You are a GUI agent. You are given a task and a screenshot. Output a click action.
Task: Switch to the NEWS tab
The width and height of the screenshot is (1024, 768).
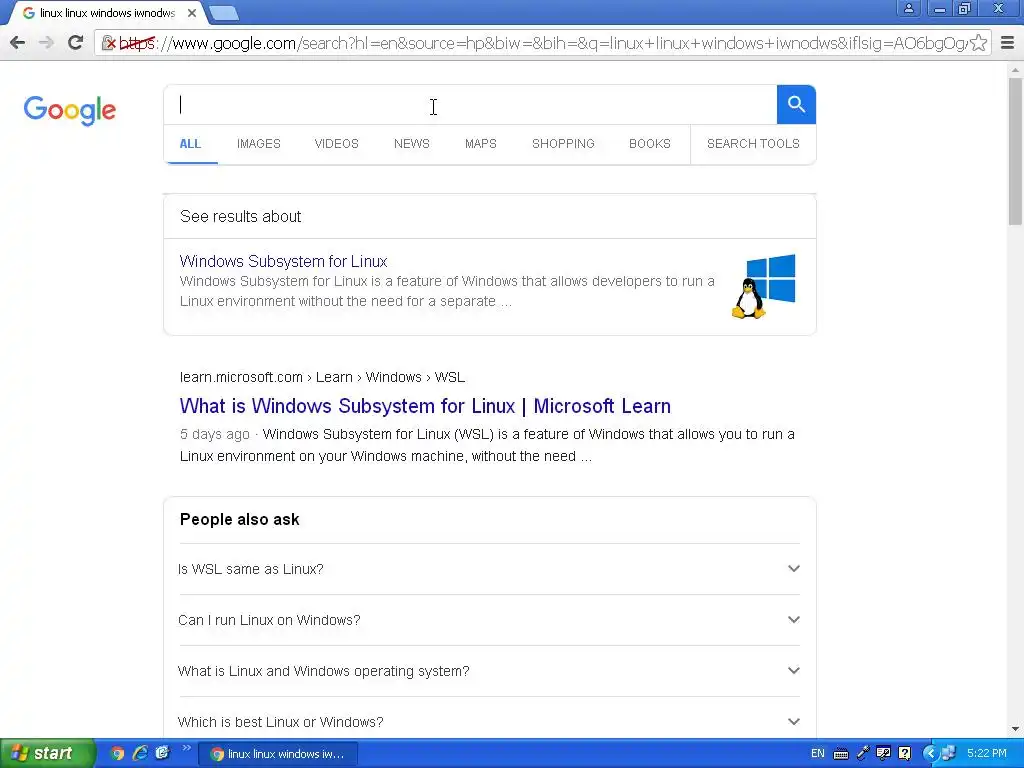(x=411, y=144)
